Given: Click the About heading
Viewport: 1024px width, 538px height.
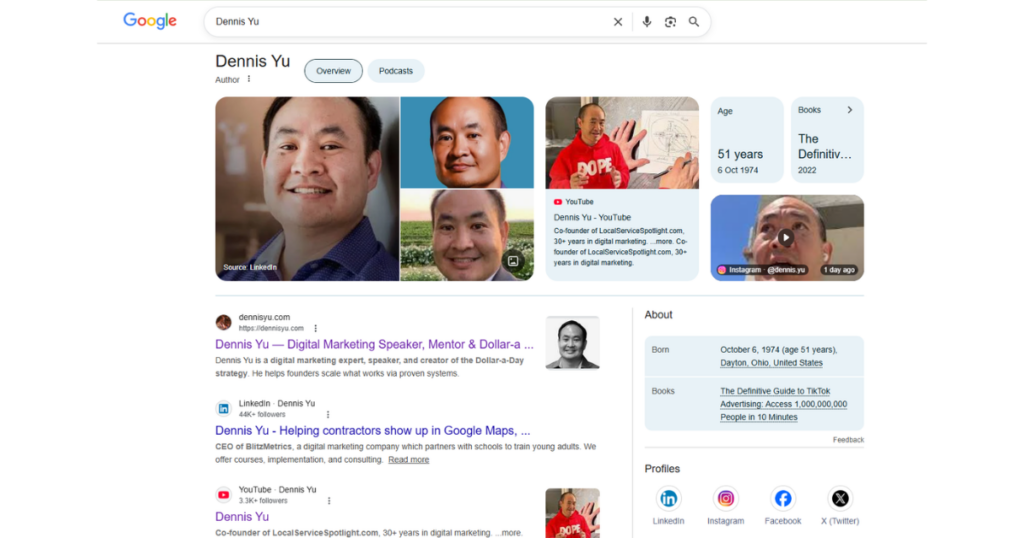Looking at the screenshot, I should click(x=658, y=315).
